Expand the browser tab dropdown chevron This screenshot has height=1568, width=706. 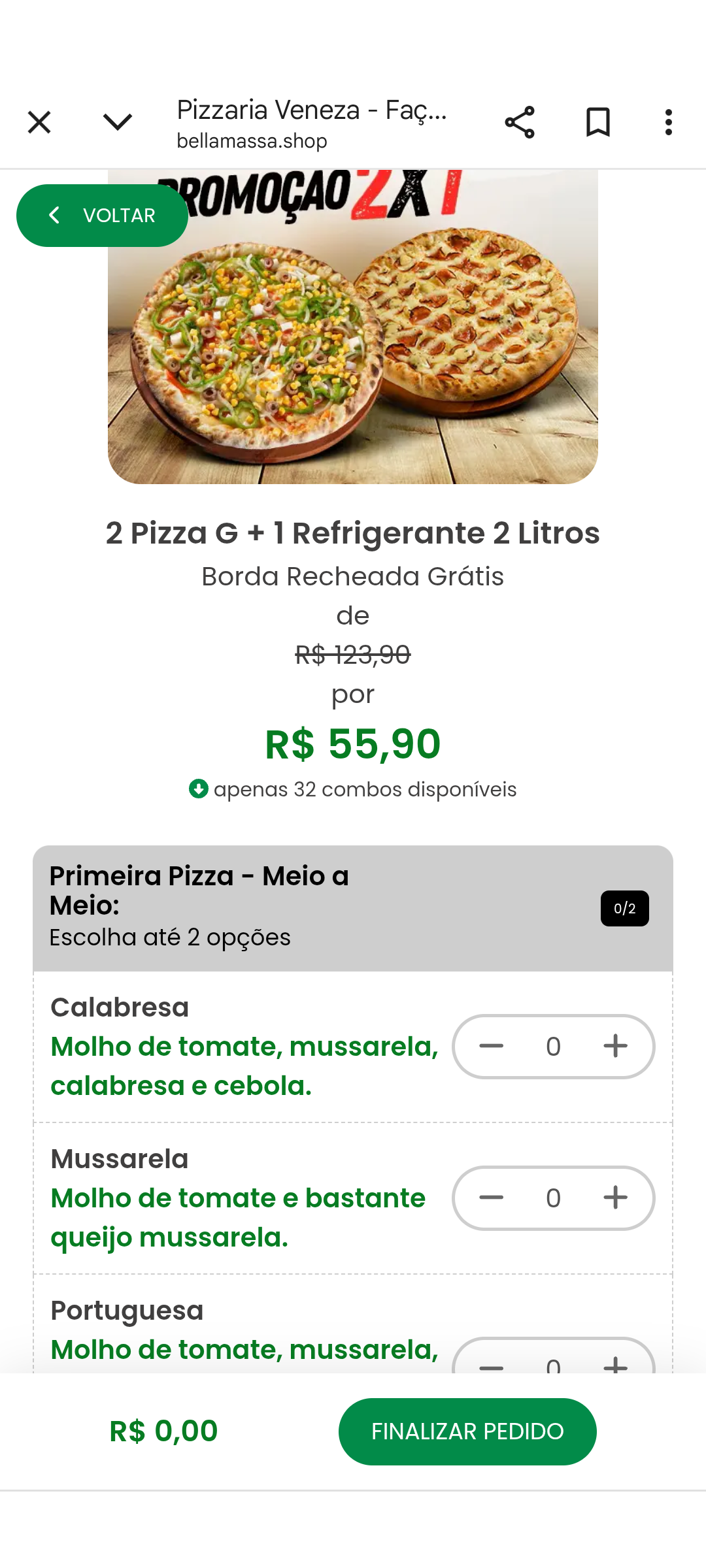[x=118, y=122]
